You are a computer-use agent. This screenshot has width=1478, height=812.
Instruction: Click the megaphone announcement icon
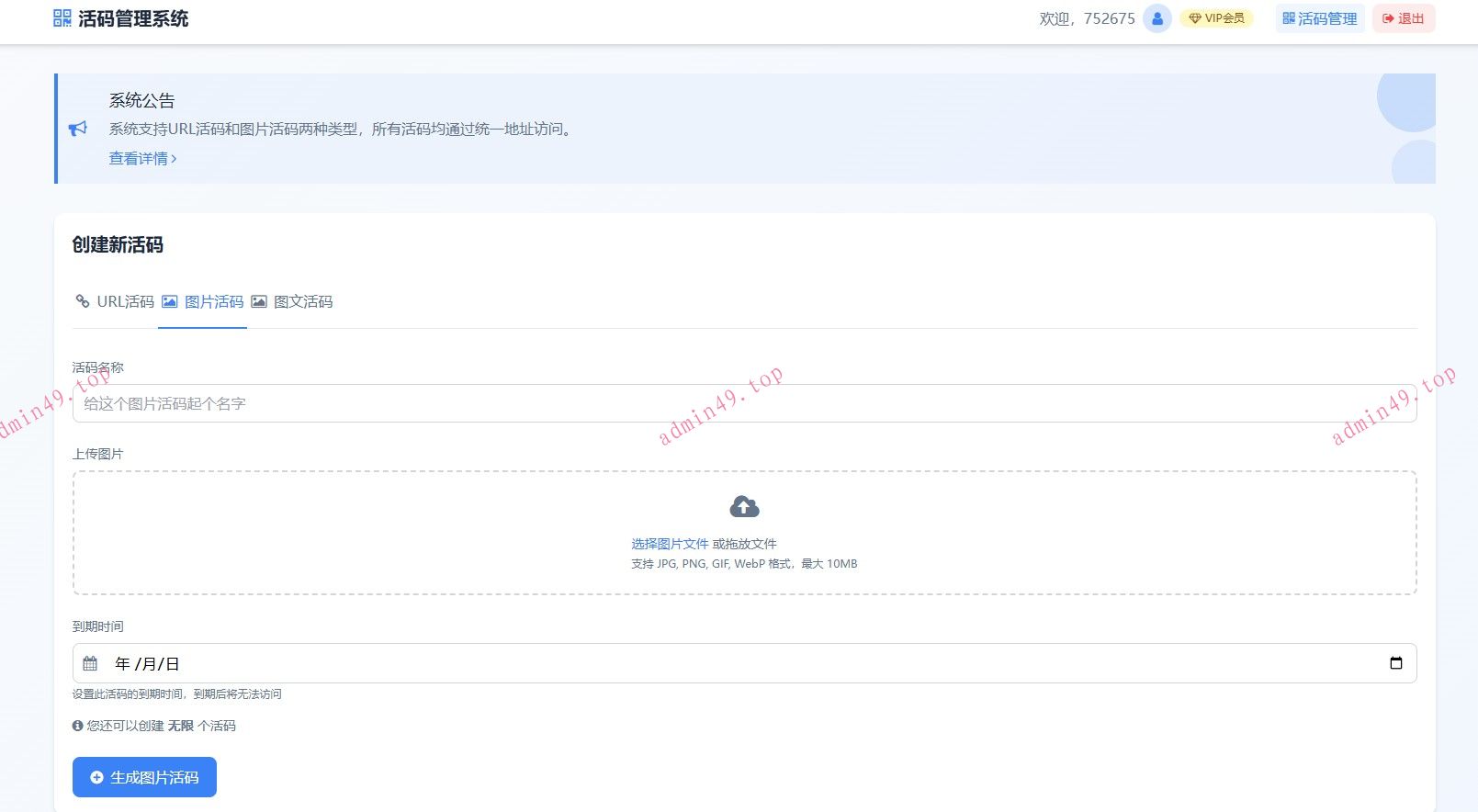78,129
